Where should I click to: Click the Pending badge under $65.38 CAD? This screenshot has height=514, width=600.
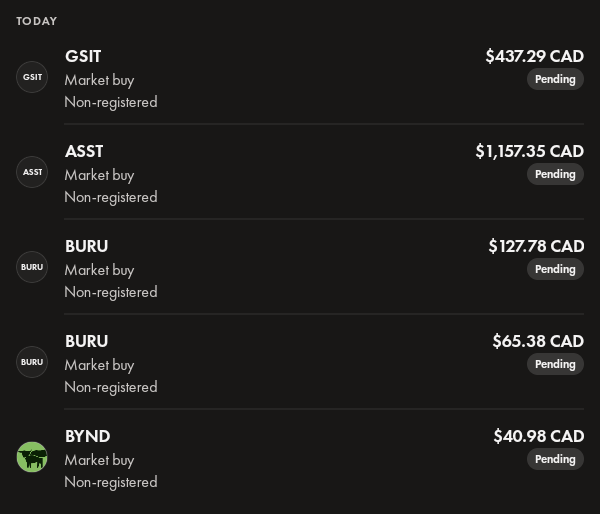pos(555,364)
